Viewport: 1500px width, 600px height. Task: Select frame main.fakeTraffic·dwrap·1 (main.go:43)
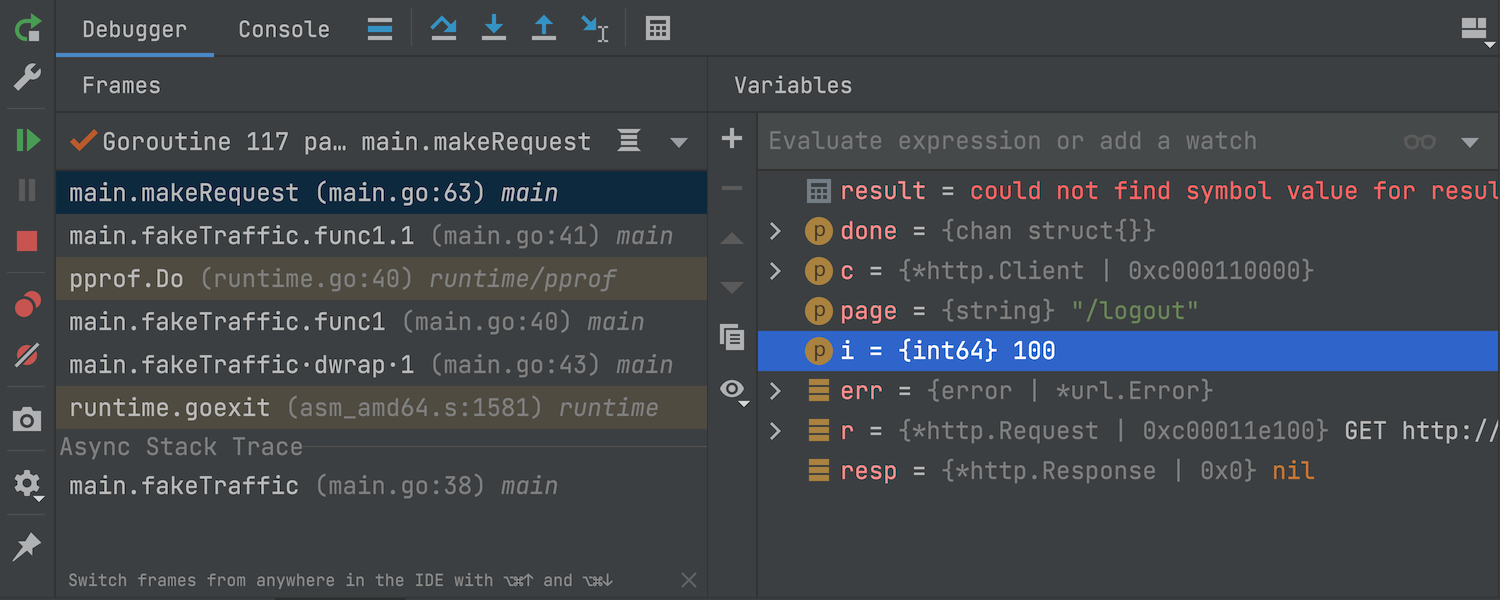tap(381, 364)
